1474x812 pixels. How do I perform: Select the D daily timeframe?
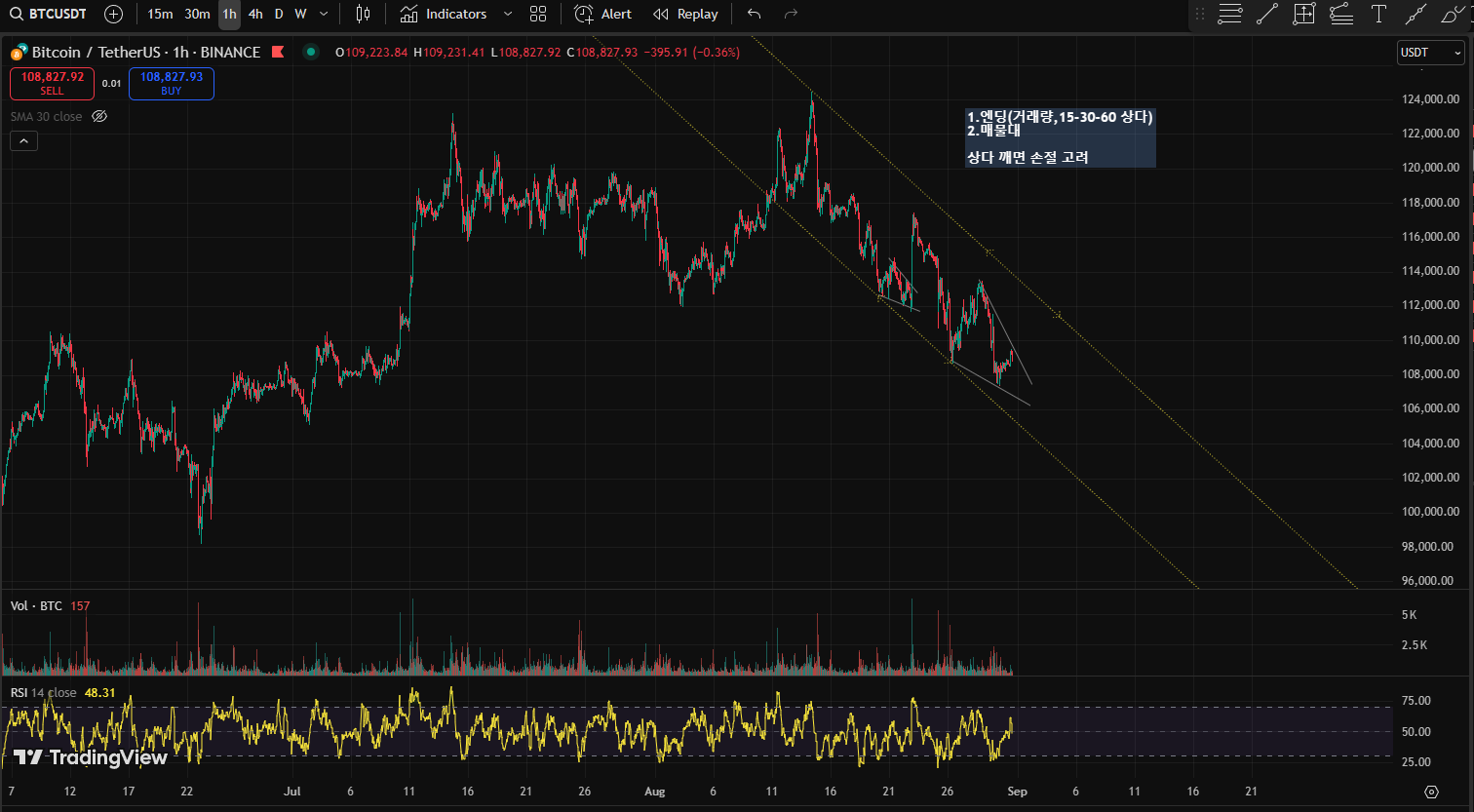(279, 14)
